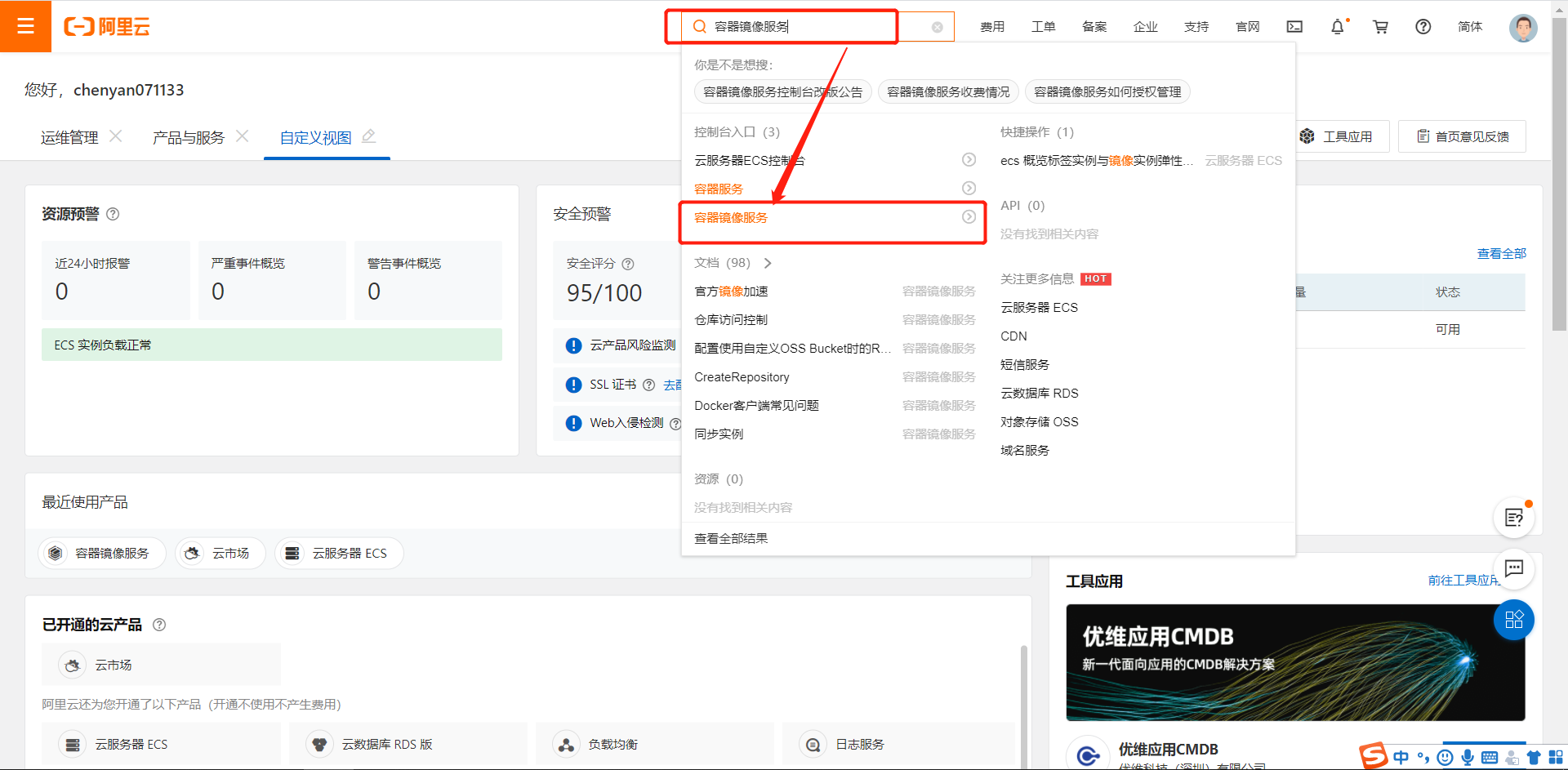Image resolution: width=1568 pixels, height=770 pixels.
Task: Expand the 文档 (98) results chevron
Action: 768,263
